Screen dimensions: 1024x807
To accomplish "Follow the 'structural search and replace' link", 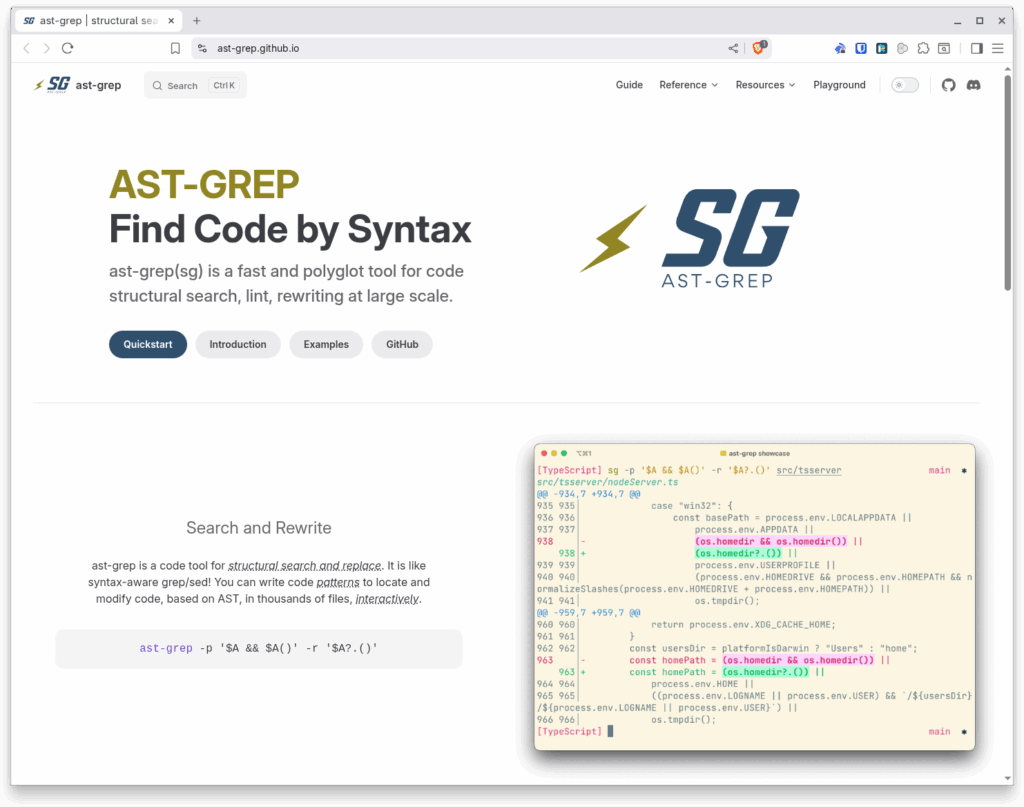I will pyautogui.click(x=304, y=565).
